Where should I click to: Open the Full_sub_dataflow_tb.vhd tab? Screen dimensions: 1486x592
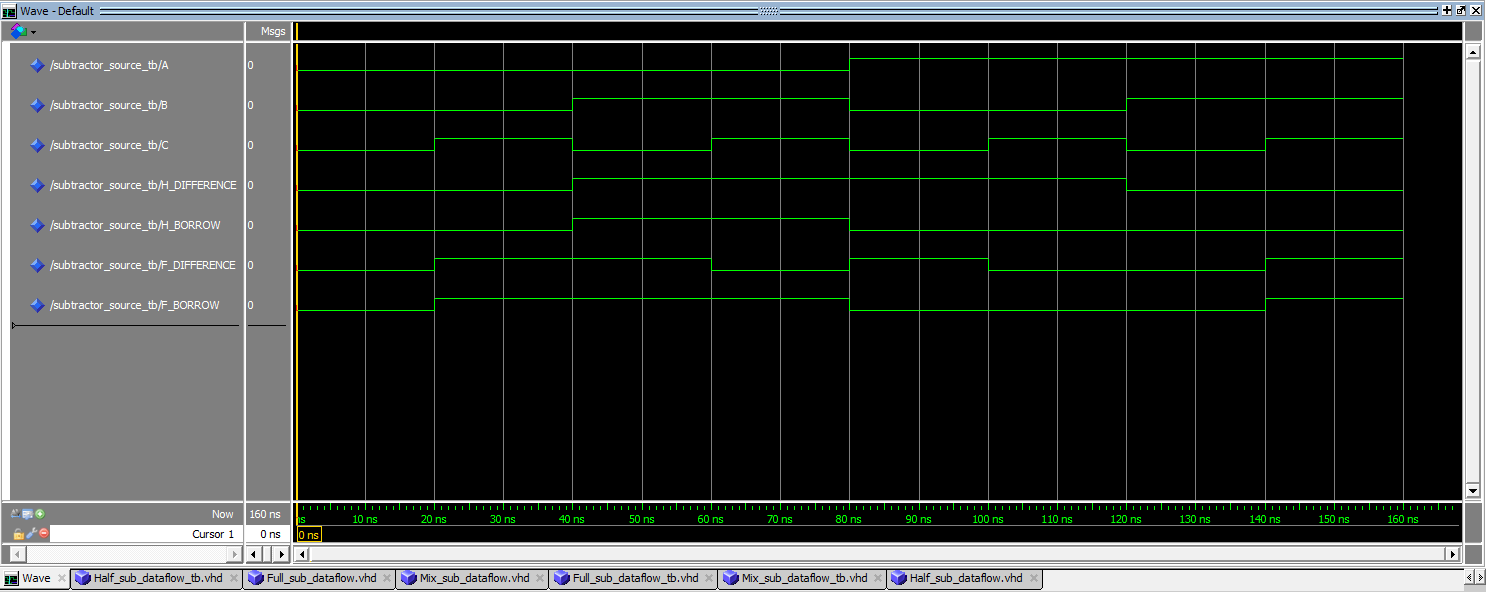click(634, 578)
